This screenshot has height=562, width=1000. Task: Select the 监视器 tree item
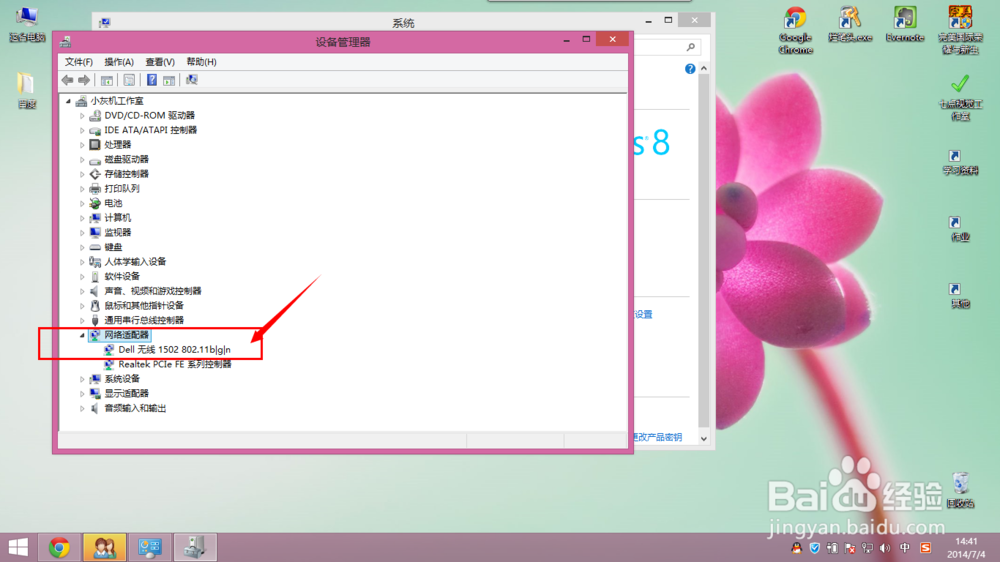(x=117, y=233)
